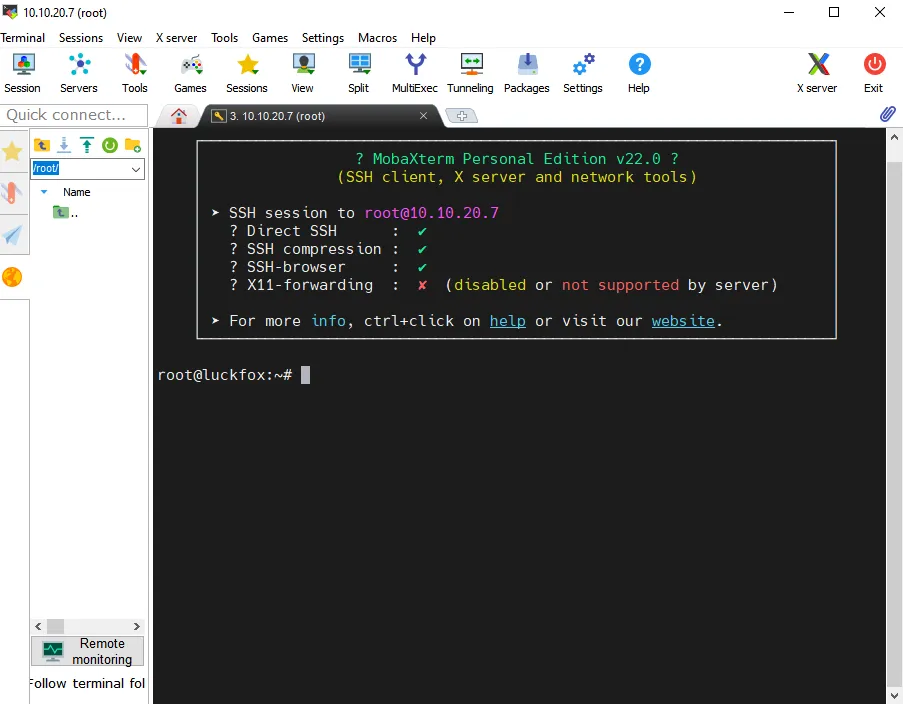
Task: Click the paperclip icon near the tabs
Action: (x=887, y=114)
